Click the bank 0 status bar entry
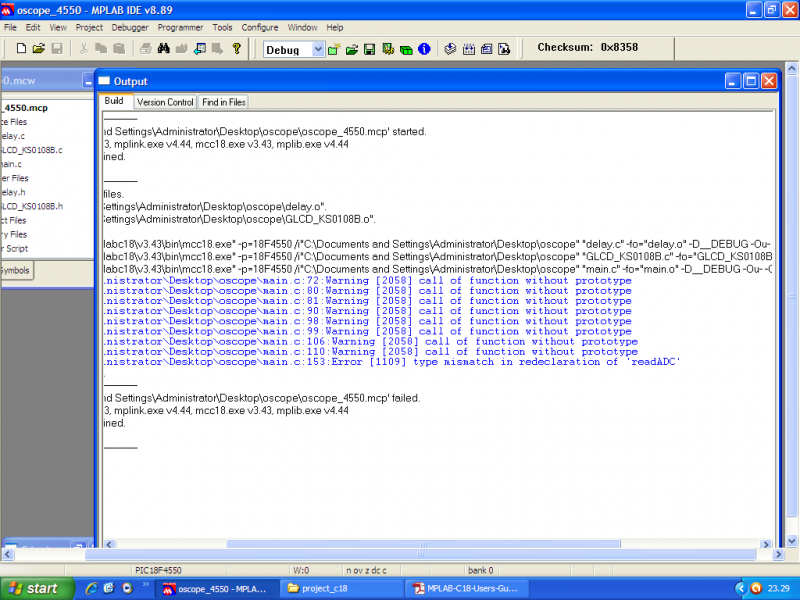 481,570
